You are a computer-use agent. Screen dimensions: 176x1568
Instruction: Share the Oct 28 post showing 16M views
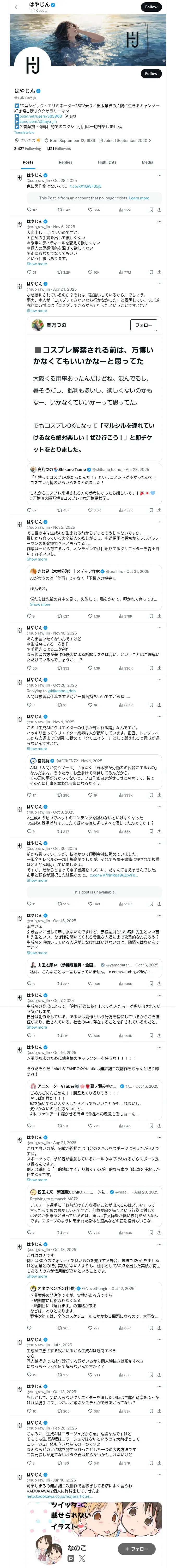click(x=159, y=209)
